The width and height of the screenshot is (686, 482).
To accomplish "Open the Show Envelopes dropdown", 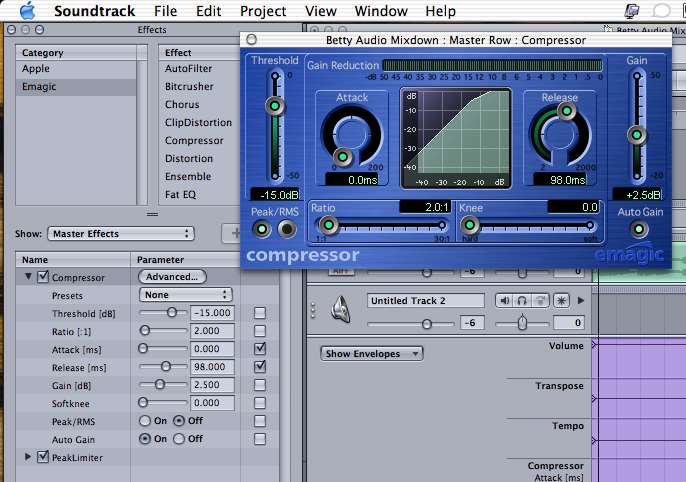I will (371, 353).
